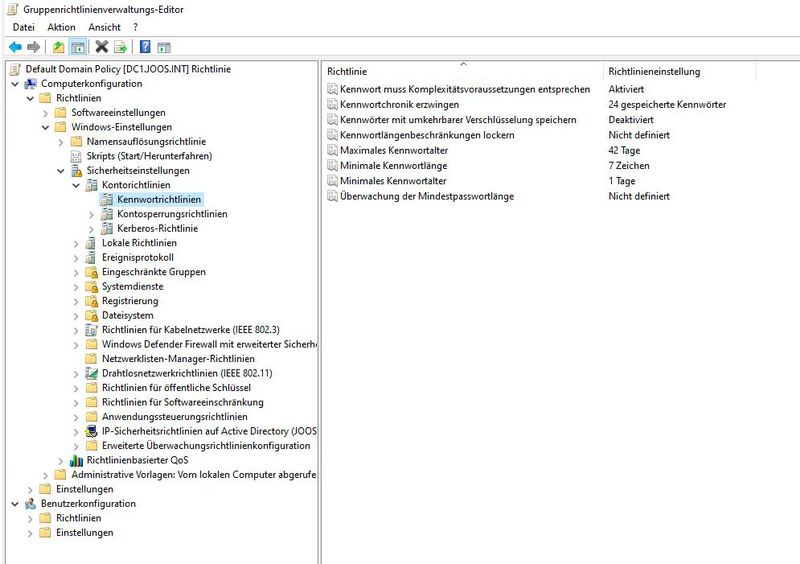Image resolution: width=800 pixels, height=564 pixels.
Task: Open the Aktion menu
Action: (61, 27)
